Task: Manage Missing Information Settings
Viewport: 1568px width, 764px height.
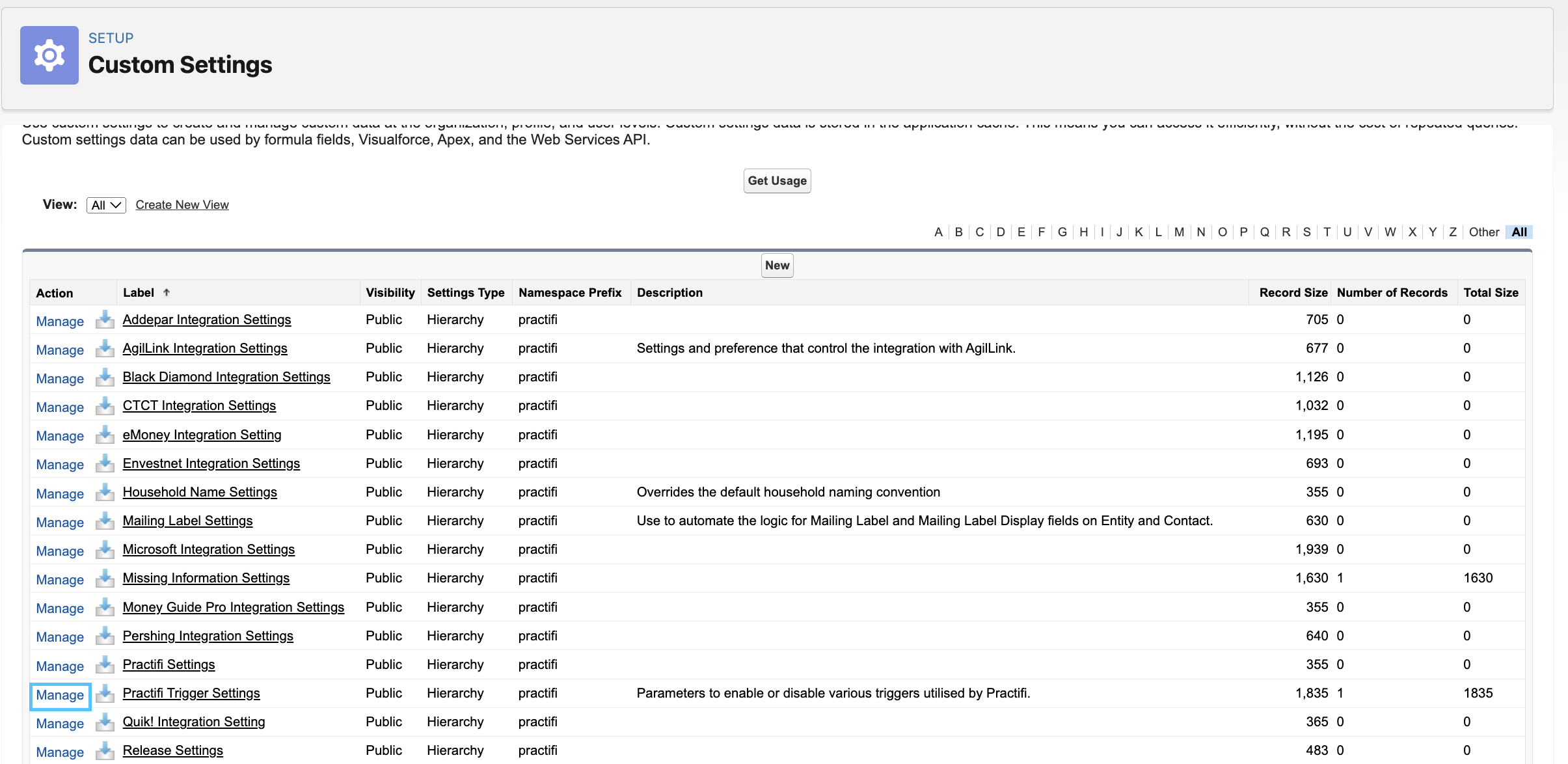Action: [x=60, y=580]
